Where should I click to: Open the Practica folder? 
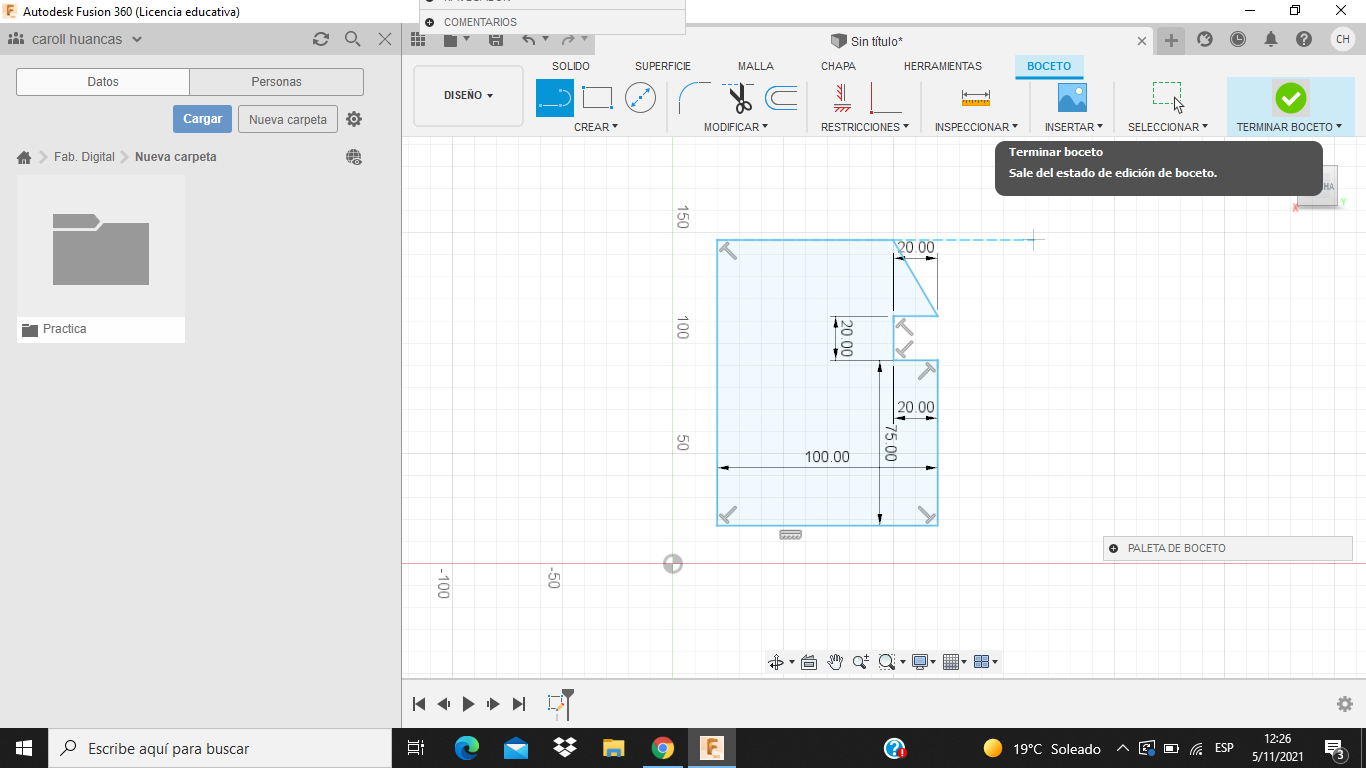point(101,259)
